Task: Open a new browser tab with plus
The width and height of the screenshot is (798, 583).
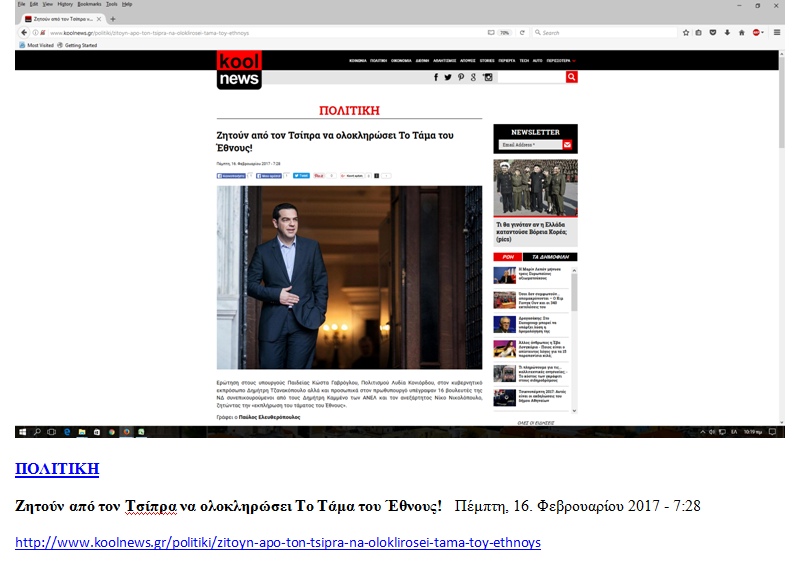Action: point(112,19)
